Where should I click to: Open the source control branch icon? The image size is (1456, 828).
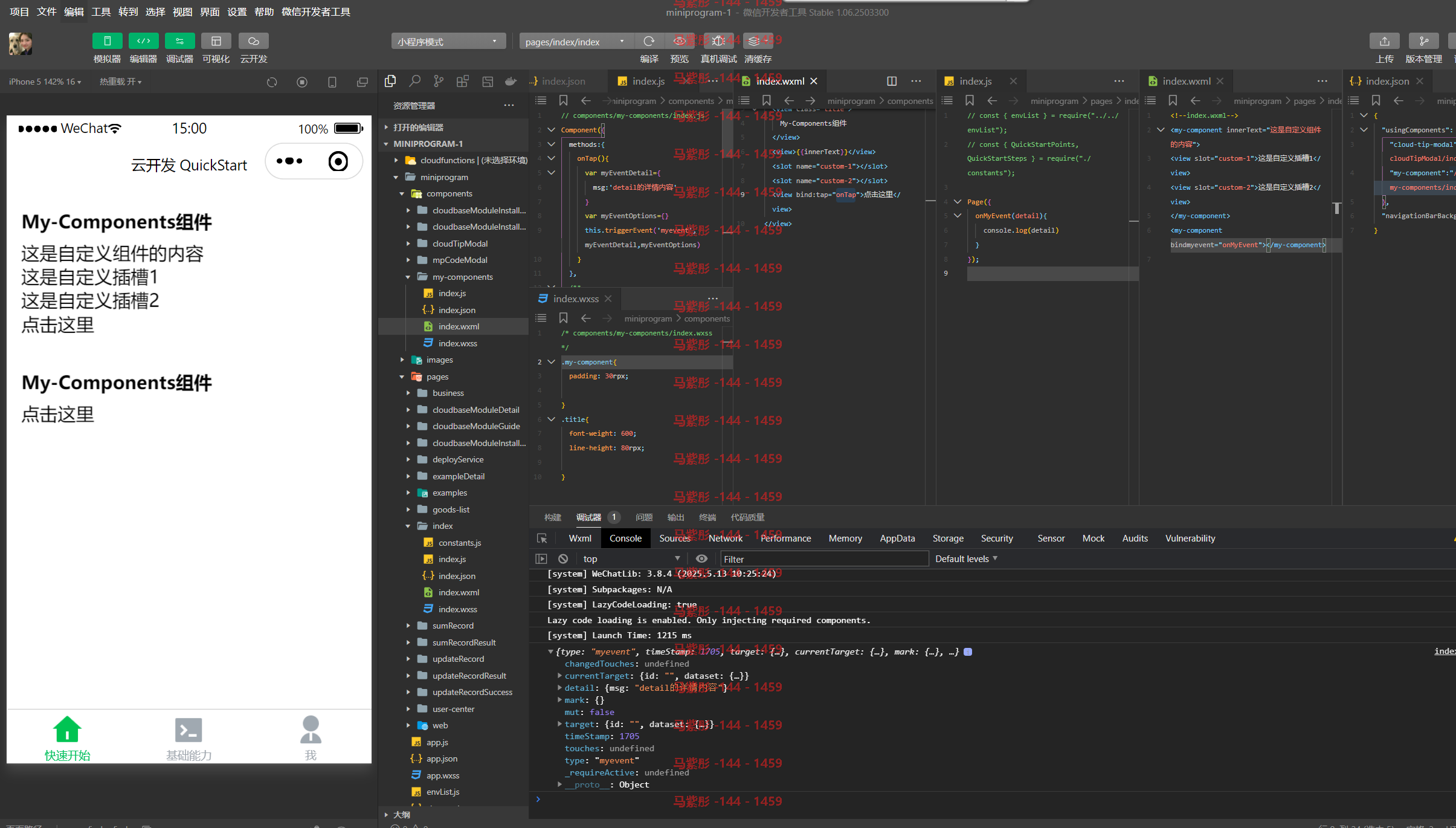point(439,81)
